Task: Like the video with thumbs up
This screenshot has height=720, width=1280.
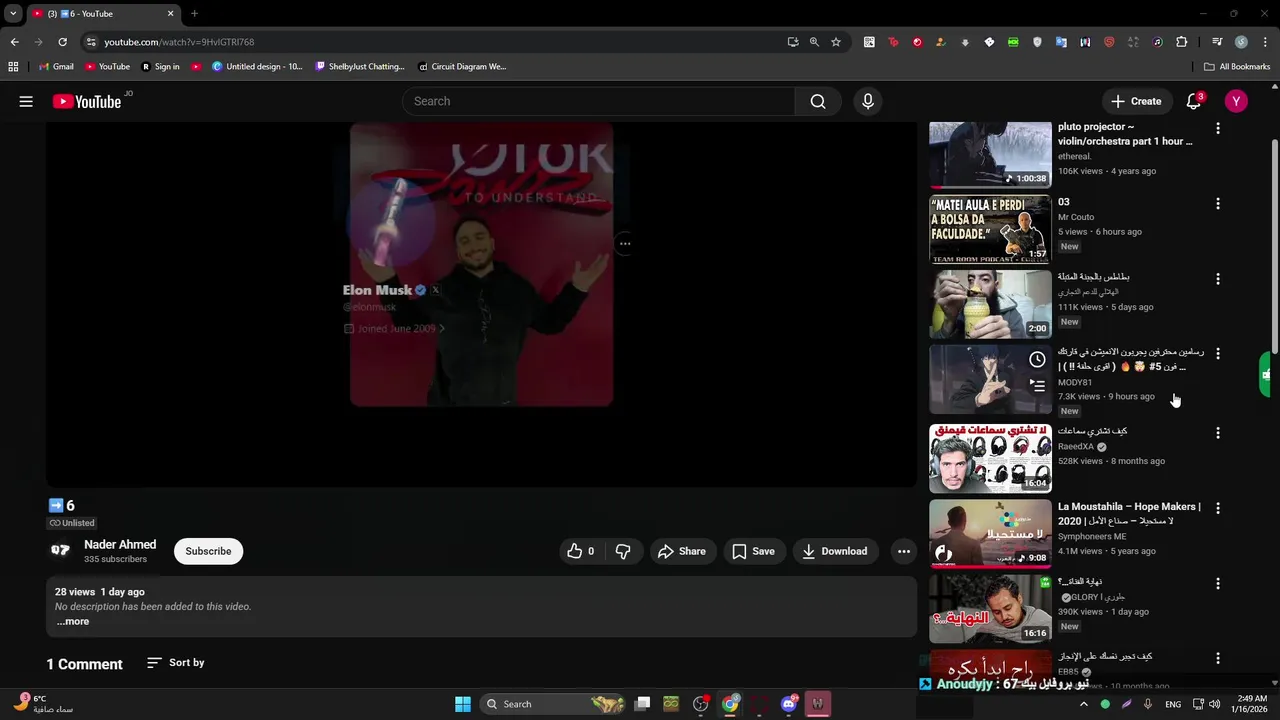Action: click(581, 551)
